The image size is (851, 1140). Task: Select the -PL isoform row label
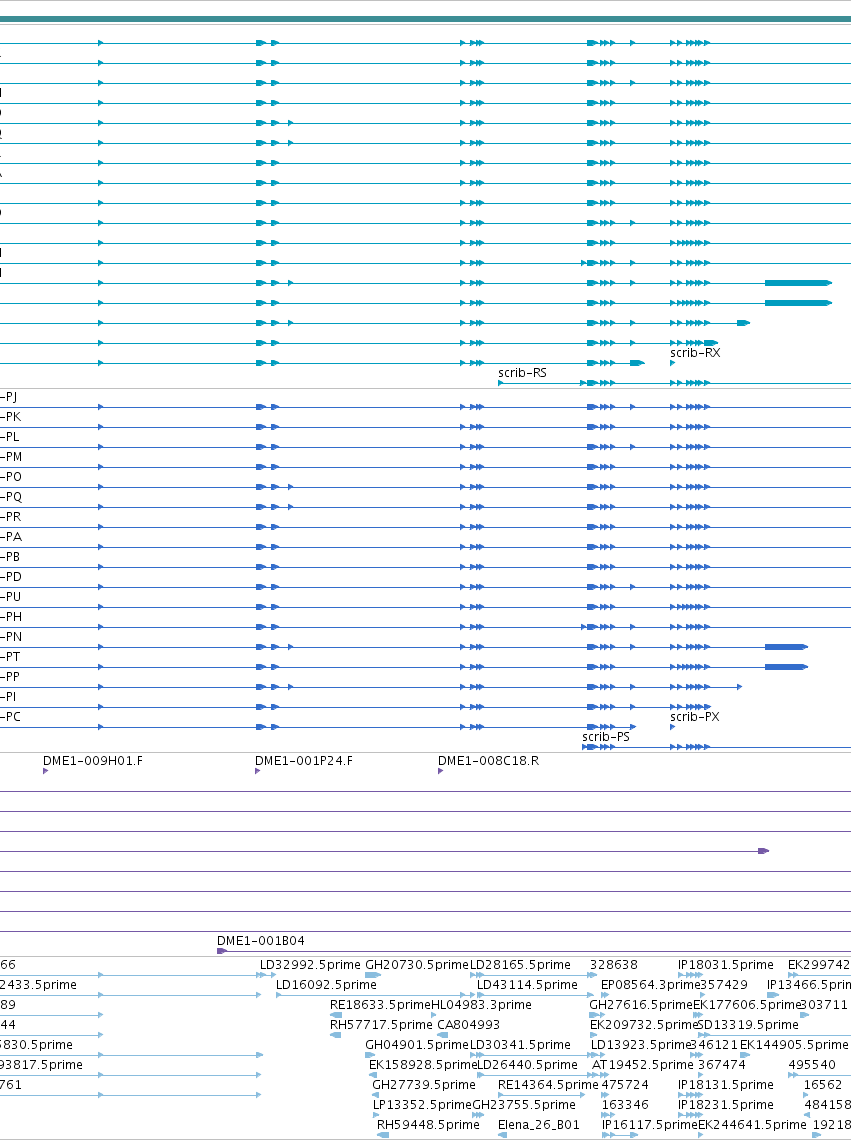[10, 437]
